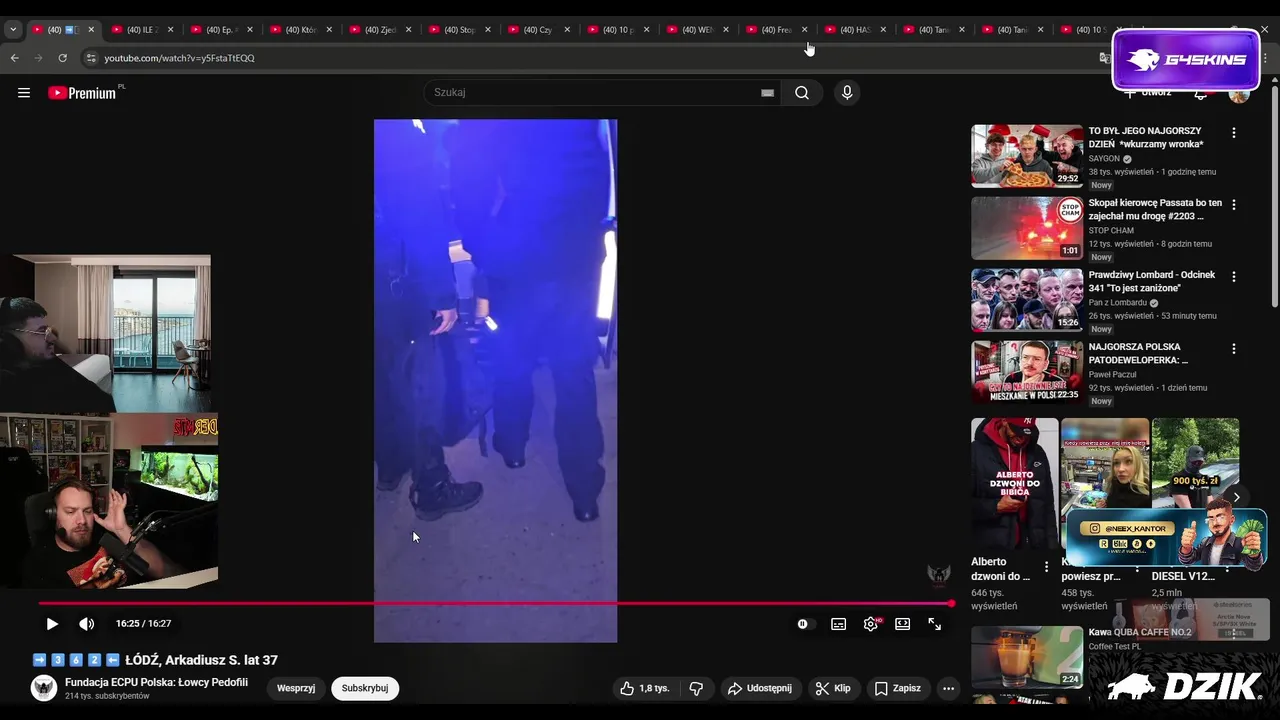Join the channel via Wesprzyj

coord(296,688)
